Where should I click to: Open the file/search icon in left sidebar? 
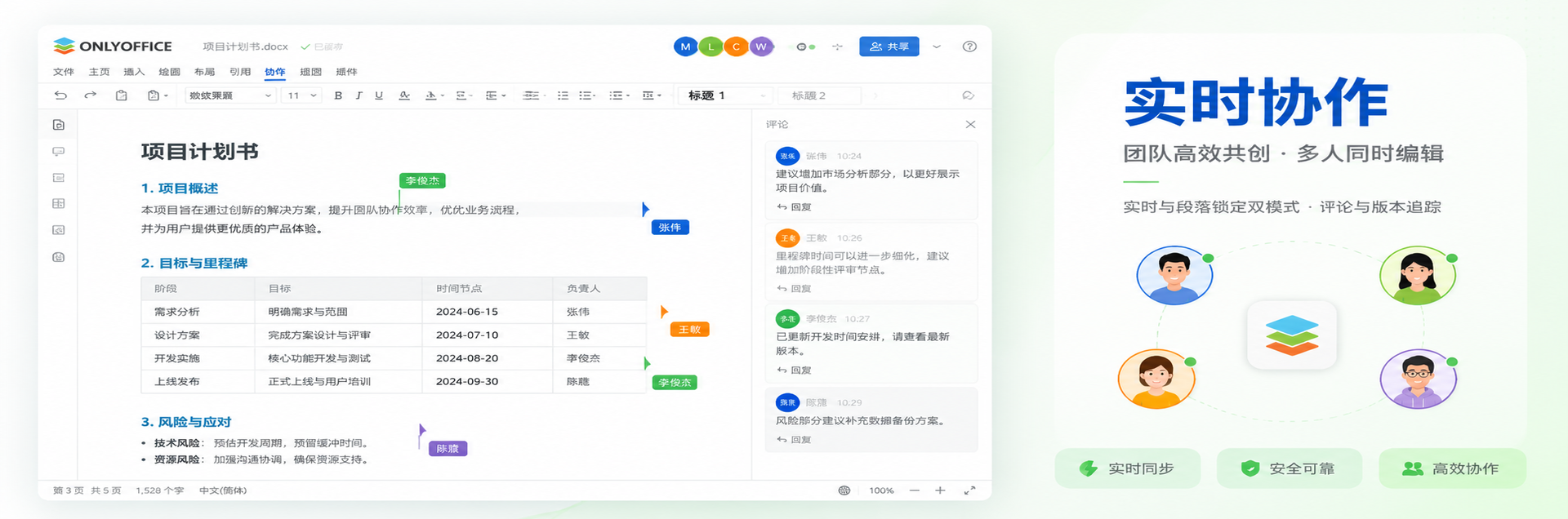click(59, 125)
